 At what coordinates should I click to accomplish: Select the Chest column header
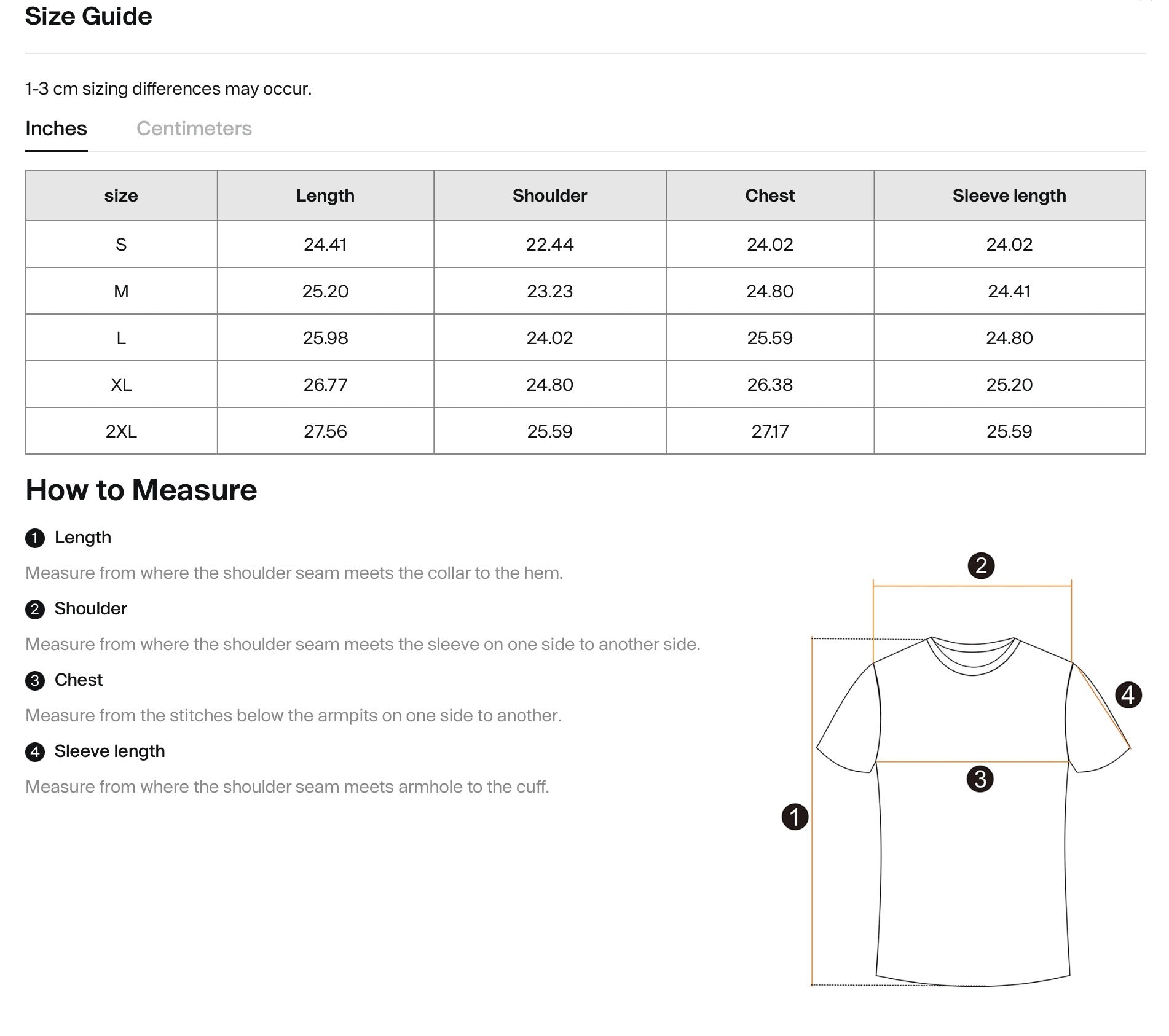click(769, 195)
